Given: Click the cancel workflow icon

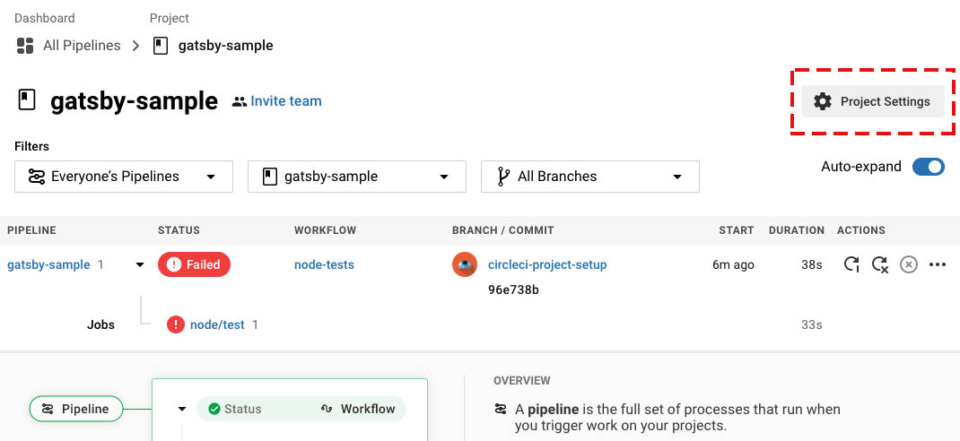Looking at the screenshot, I should point(909,265).
